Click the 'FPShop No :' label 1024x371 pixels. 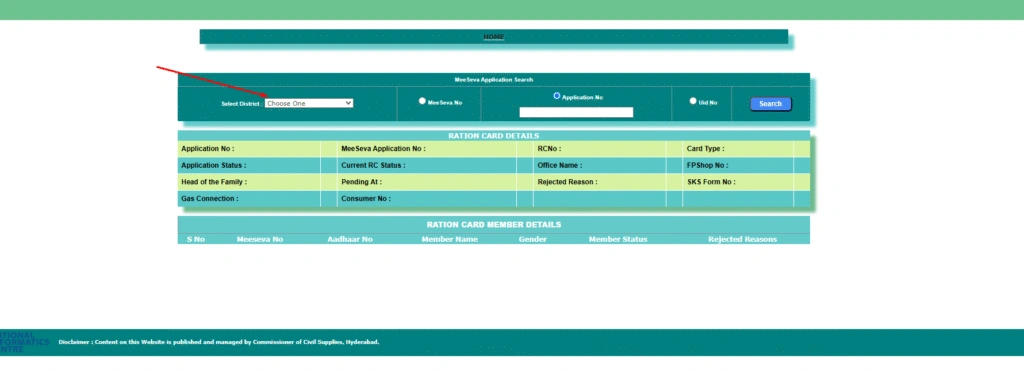coord(707,165)
